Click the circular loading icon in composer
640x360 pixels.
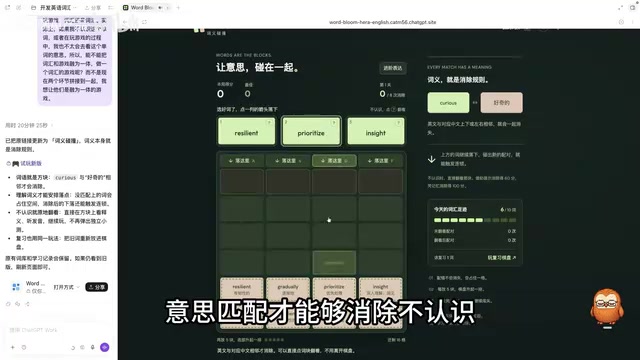pos(73,348)
